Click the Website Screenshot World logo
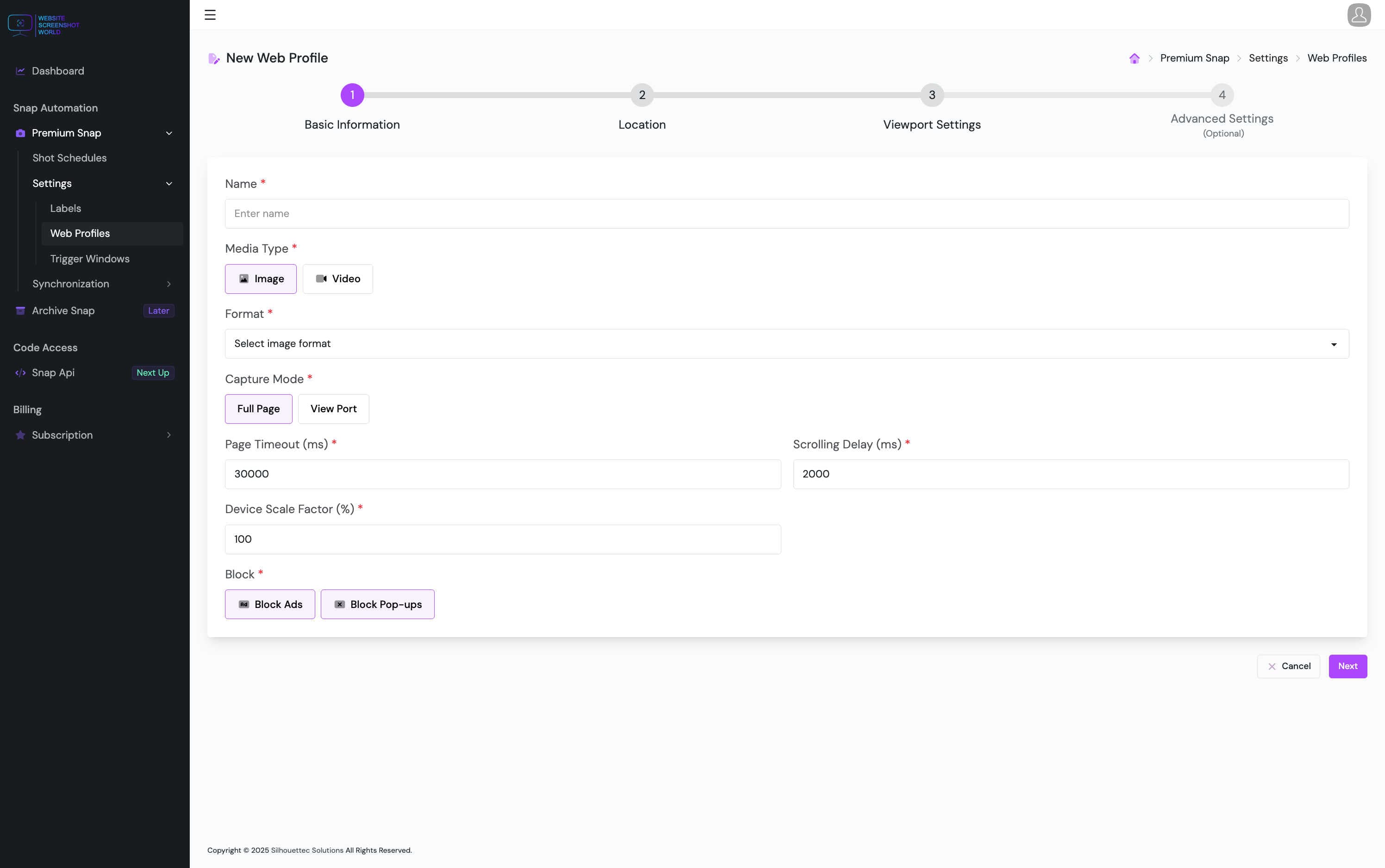 click(43, 24)
